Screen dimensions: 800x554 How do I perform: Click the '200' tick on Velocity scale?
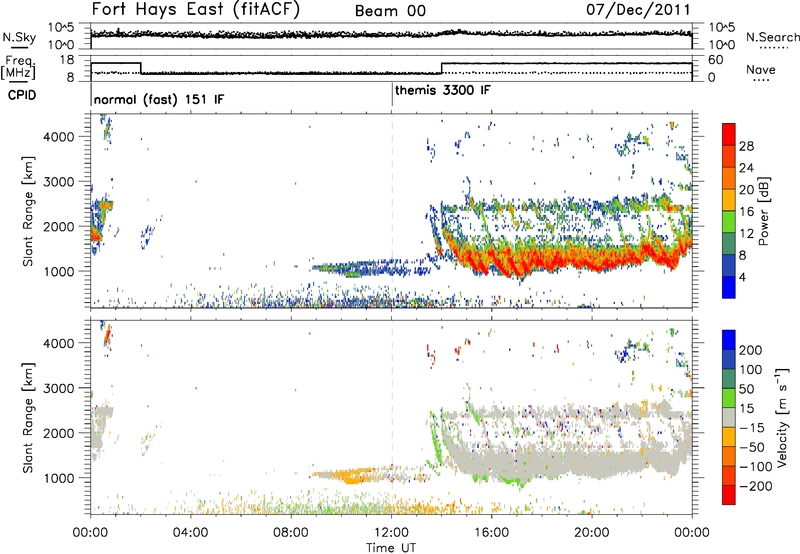click(751, 350)
